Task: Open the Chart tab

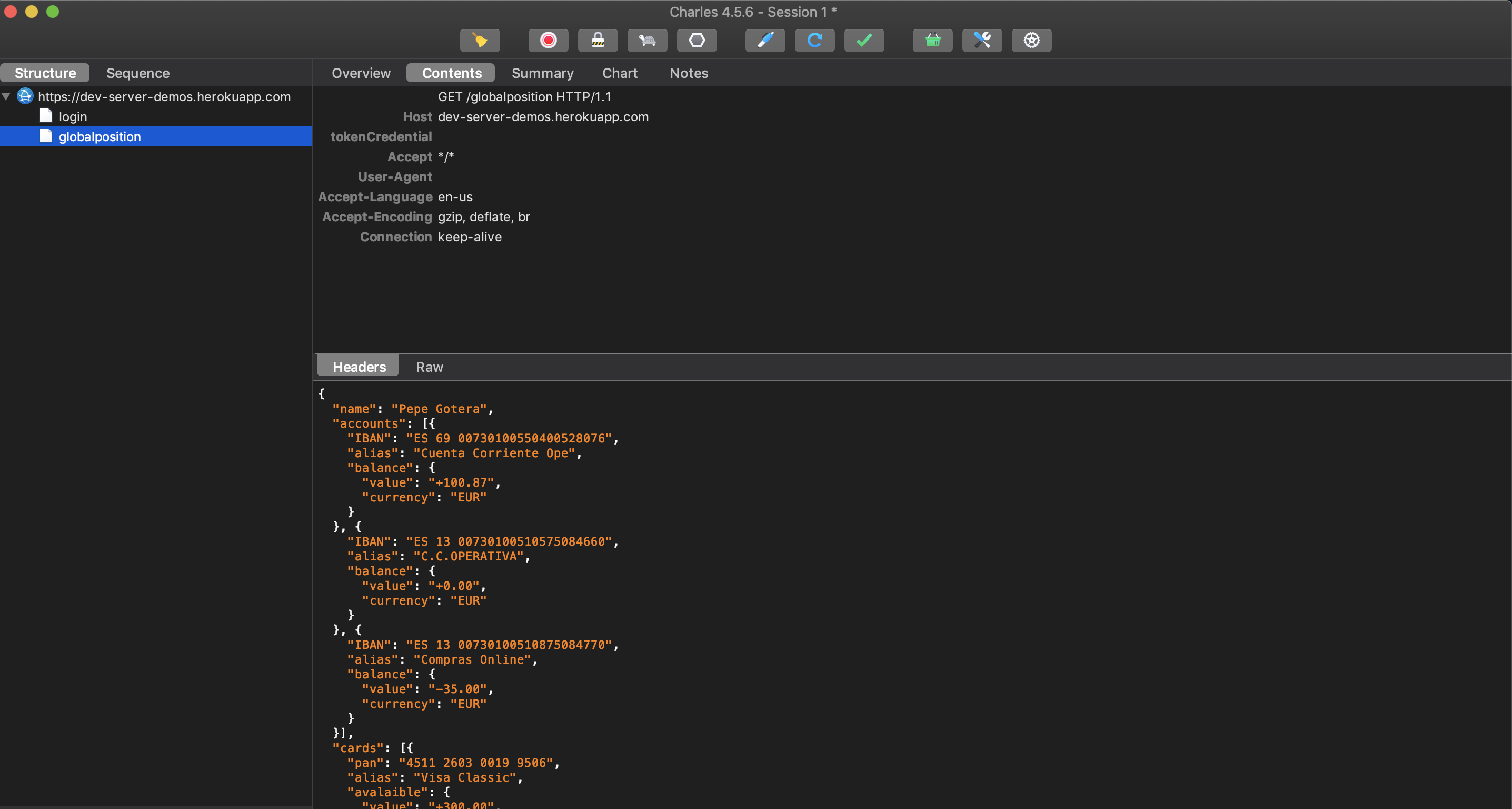Action: pyautogui.click(x=619, y=73)
